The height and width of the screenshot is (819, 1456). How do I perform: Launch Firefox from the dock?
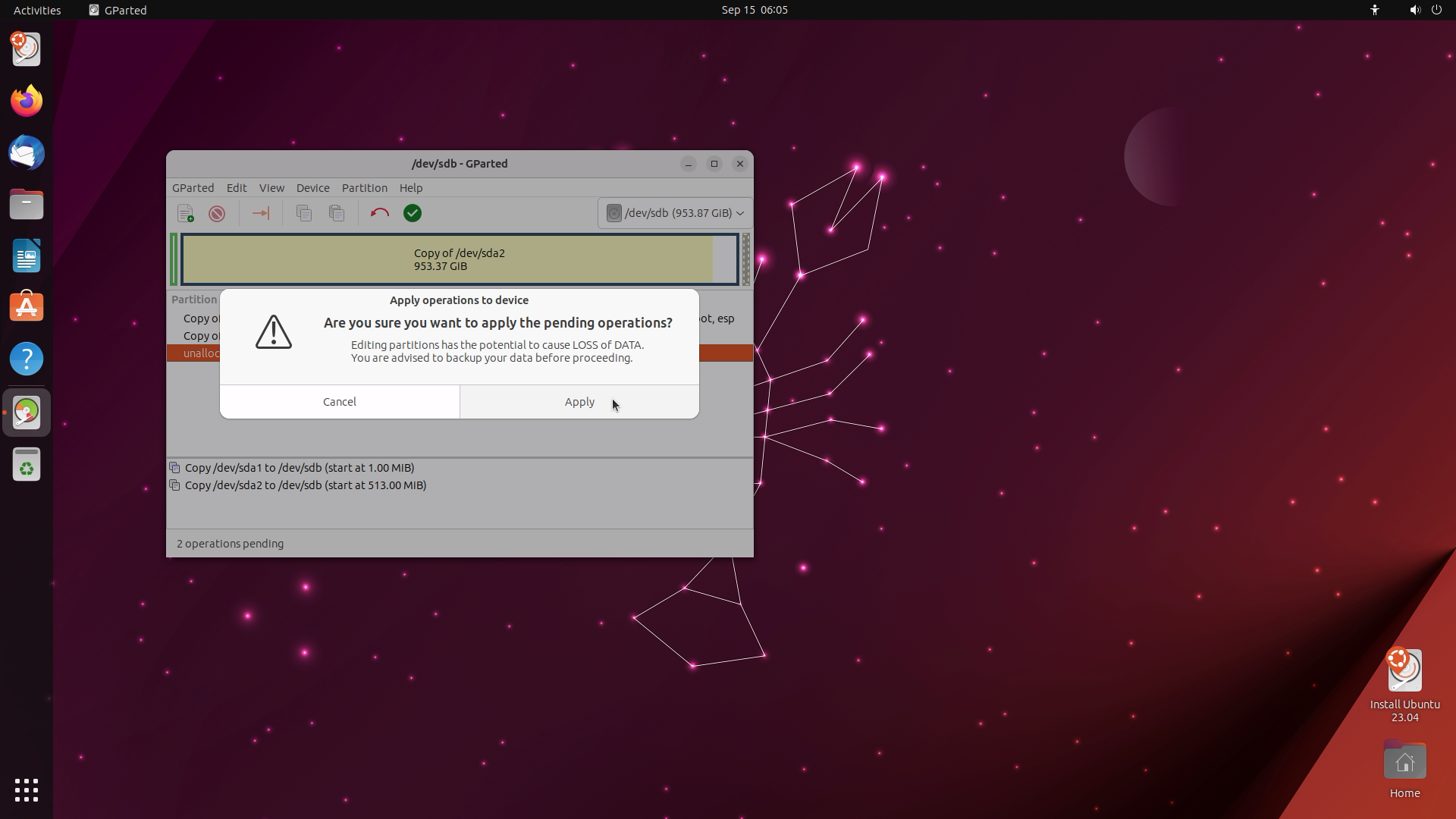point(27,101)
